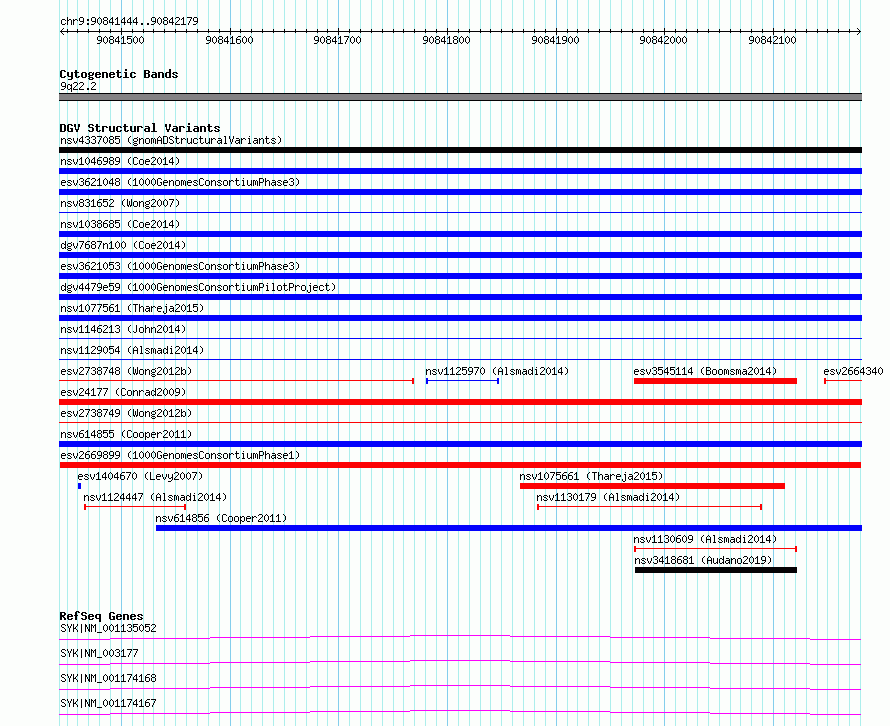Screen dimensions: 890x726
Task: Click the Cytogenetic Bands track title
Action: (x=119, y=74)
